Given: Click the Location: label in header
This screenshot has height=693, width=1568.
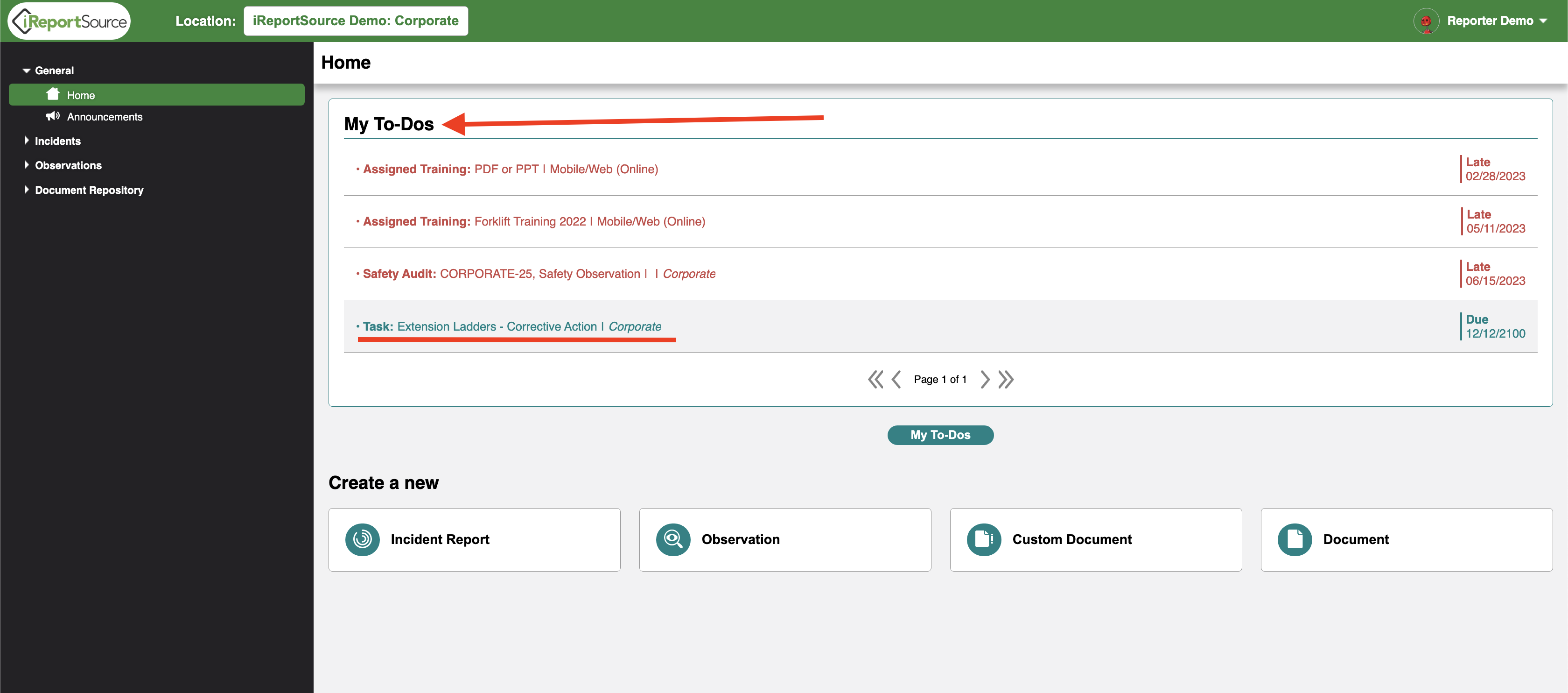Looking at the screenshot, I should tap(206, 21).
